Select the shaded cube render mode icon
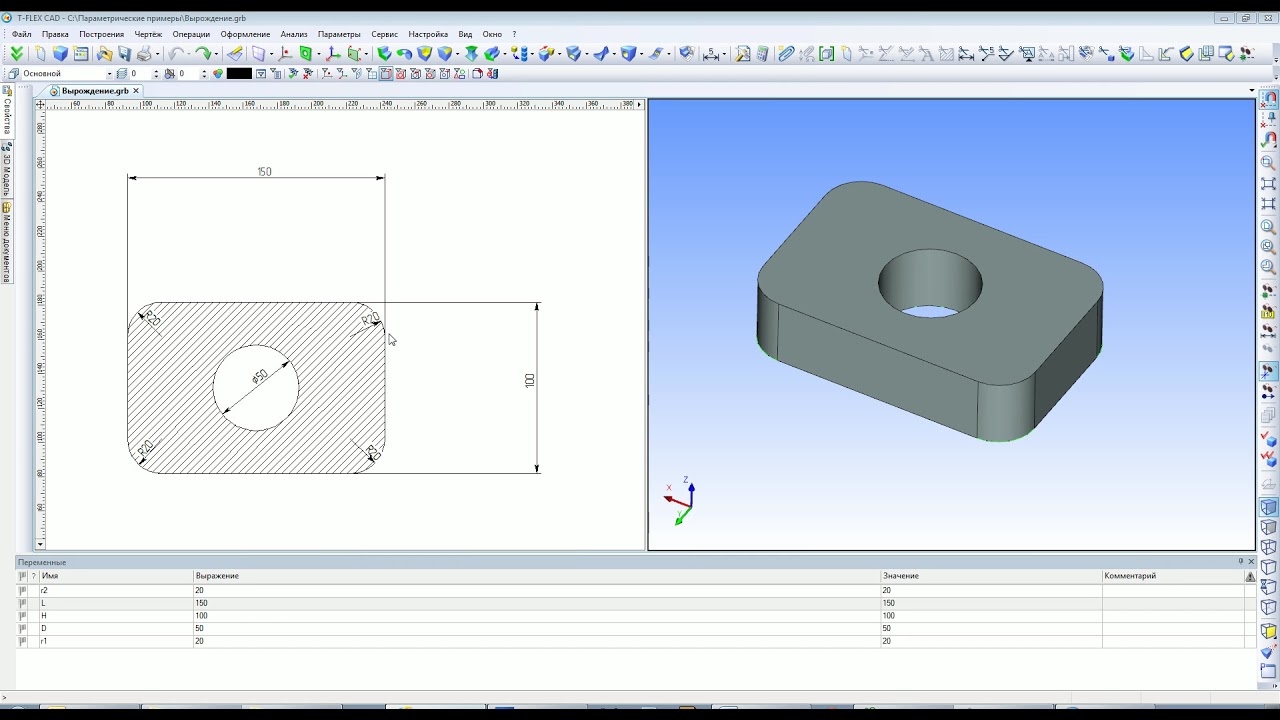The width and height of the screenshot is (1280, 720). tap(1268, 507)
